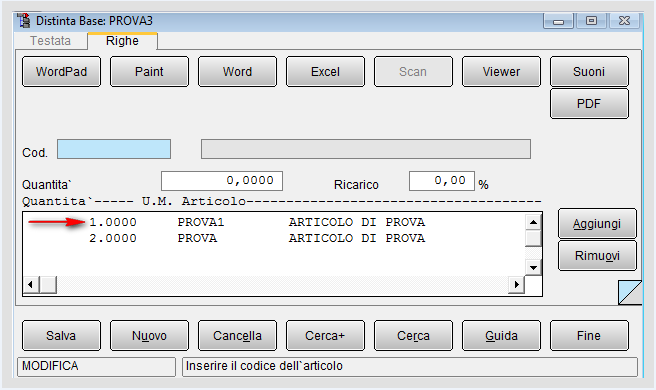The image size is (656, 390).
Task: Select the 2.0000 PROVA row
Action: pyautogui.click(x=274, y=238)
